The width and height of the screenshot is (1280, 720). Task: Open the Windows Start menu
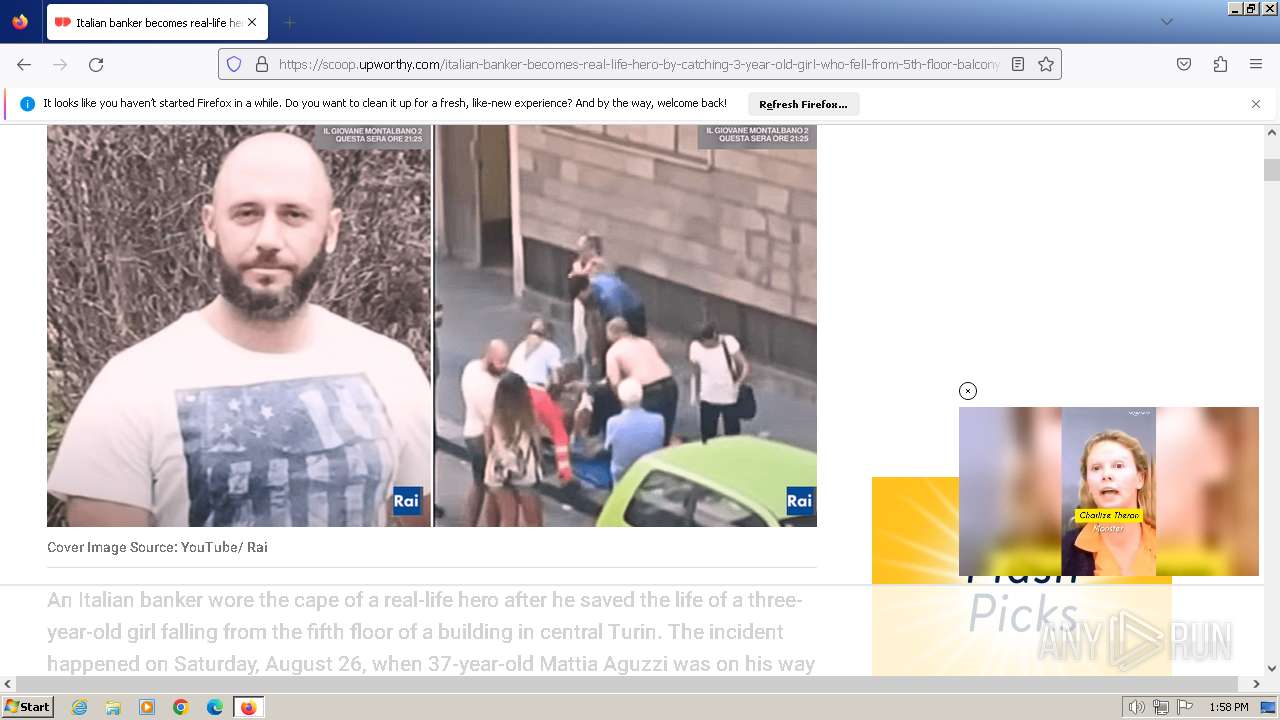[x=27, y=707]
